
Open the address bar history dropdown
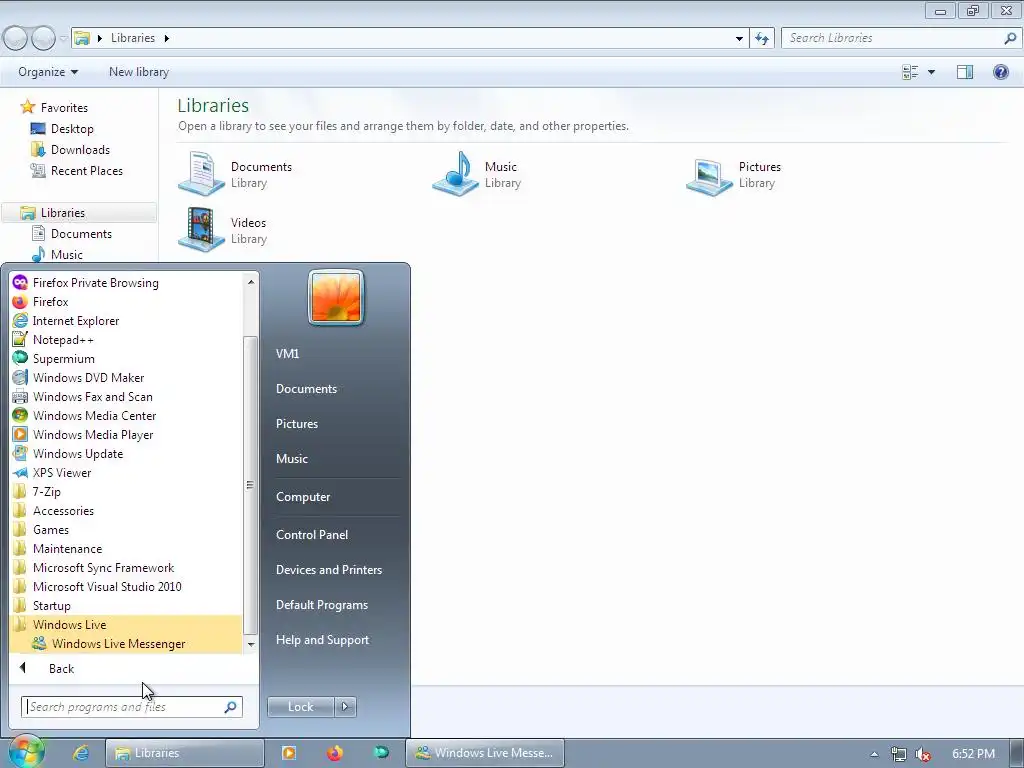pyautogui.click(x=739, y=38)
